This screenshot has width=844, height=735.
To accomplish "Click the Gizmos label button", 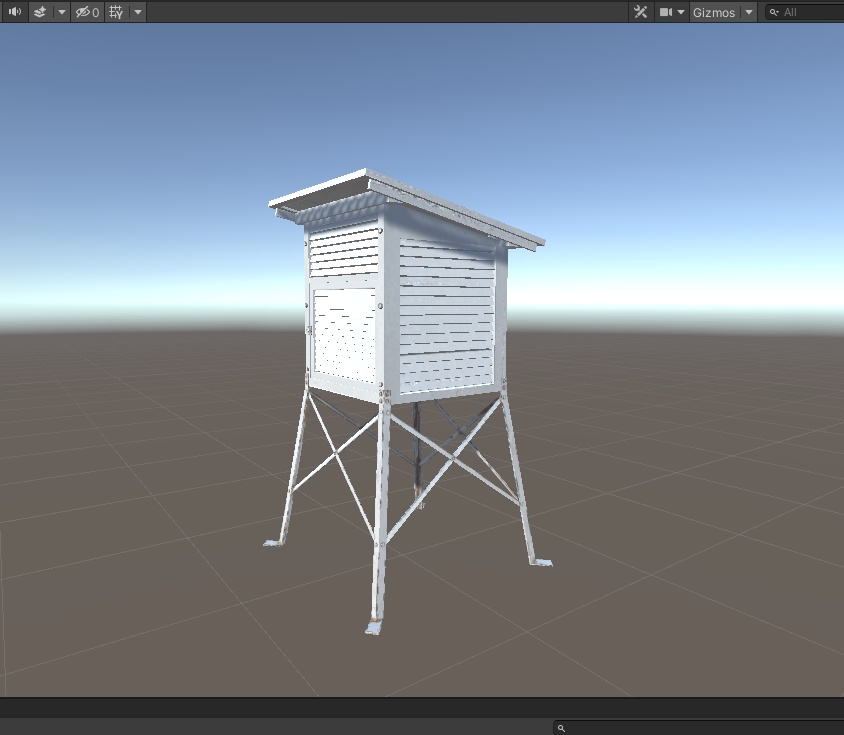I will [712, 12].
